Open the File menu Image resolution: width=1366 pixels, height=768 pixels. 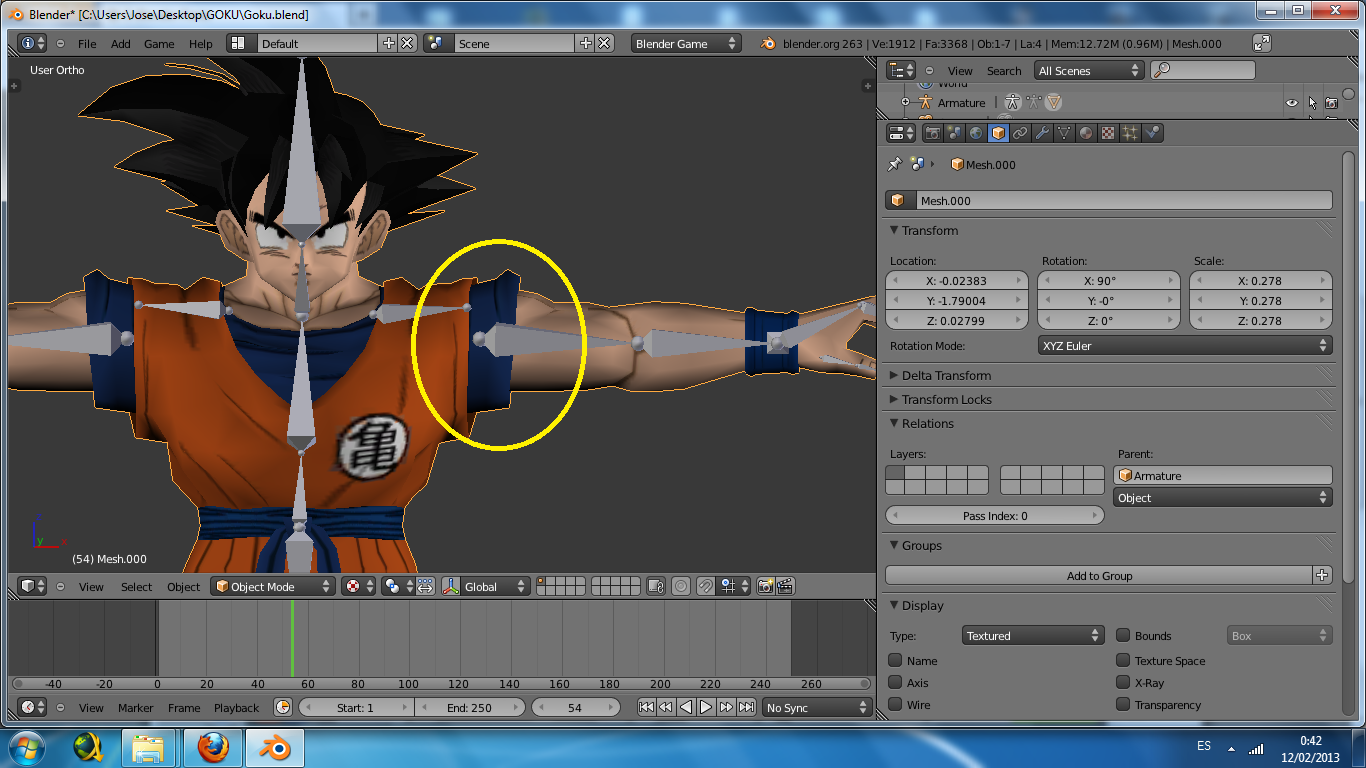87,44
